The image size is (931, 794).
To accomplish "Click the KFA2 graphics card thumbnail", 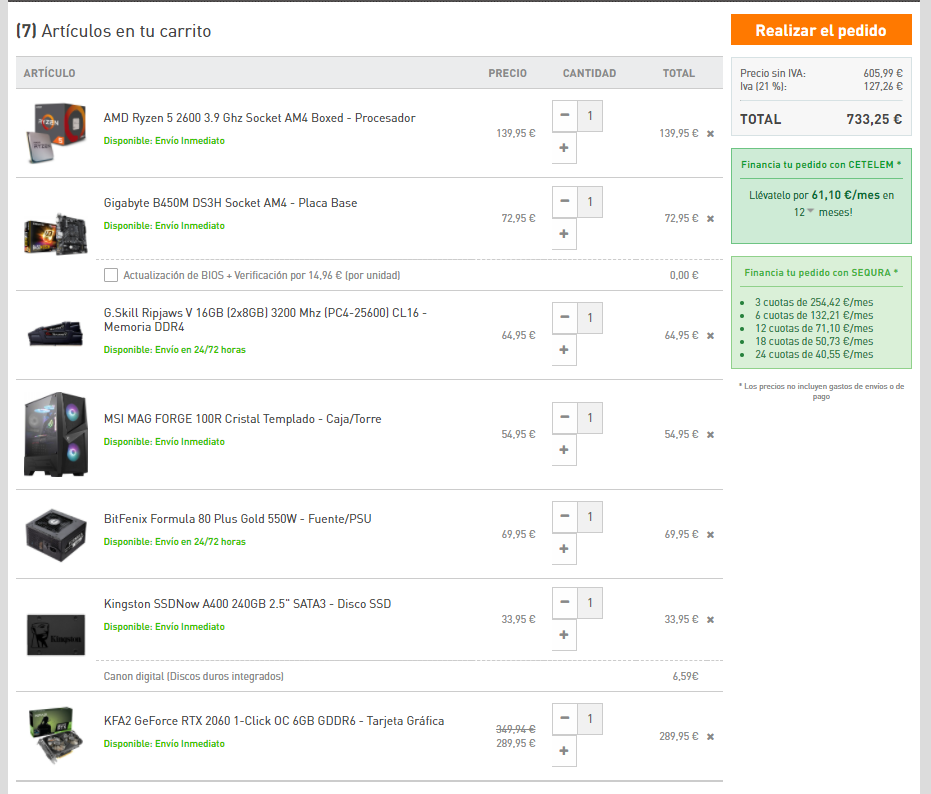I will tap(56, 735).
